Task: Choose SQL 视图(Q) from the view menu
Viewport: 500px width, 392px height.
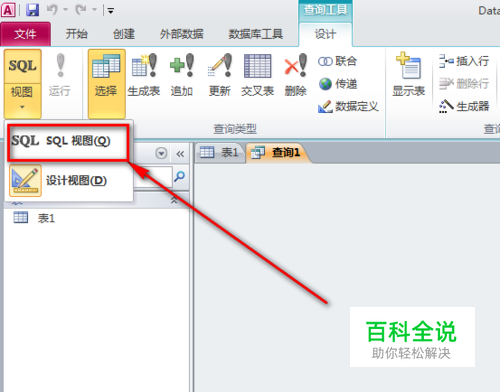Action: point(68,141)
